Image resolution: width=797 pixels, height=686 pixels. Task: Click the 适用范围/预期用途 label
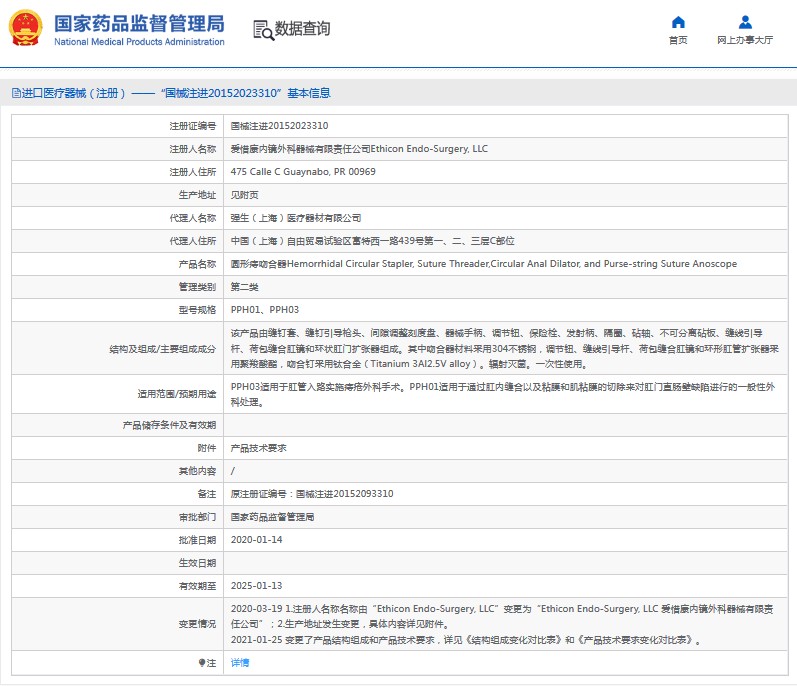click(177, 394)
